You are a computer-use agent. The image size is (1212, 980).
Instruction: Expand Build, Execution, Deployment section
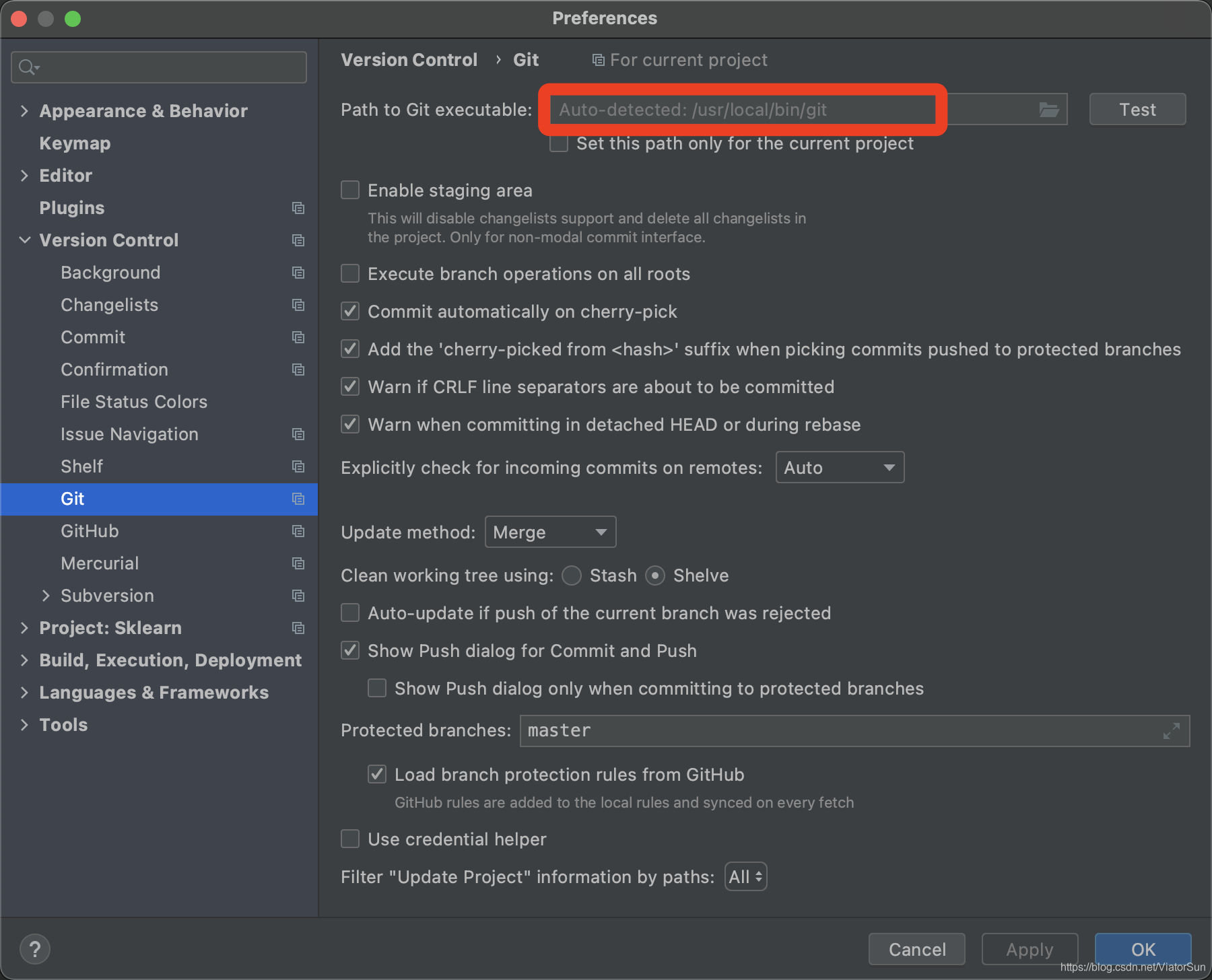pyautogui.click(x=25, y=660)
